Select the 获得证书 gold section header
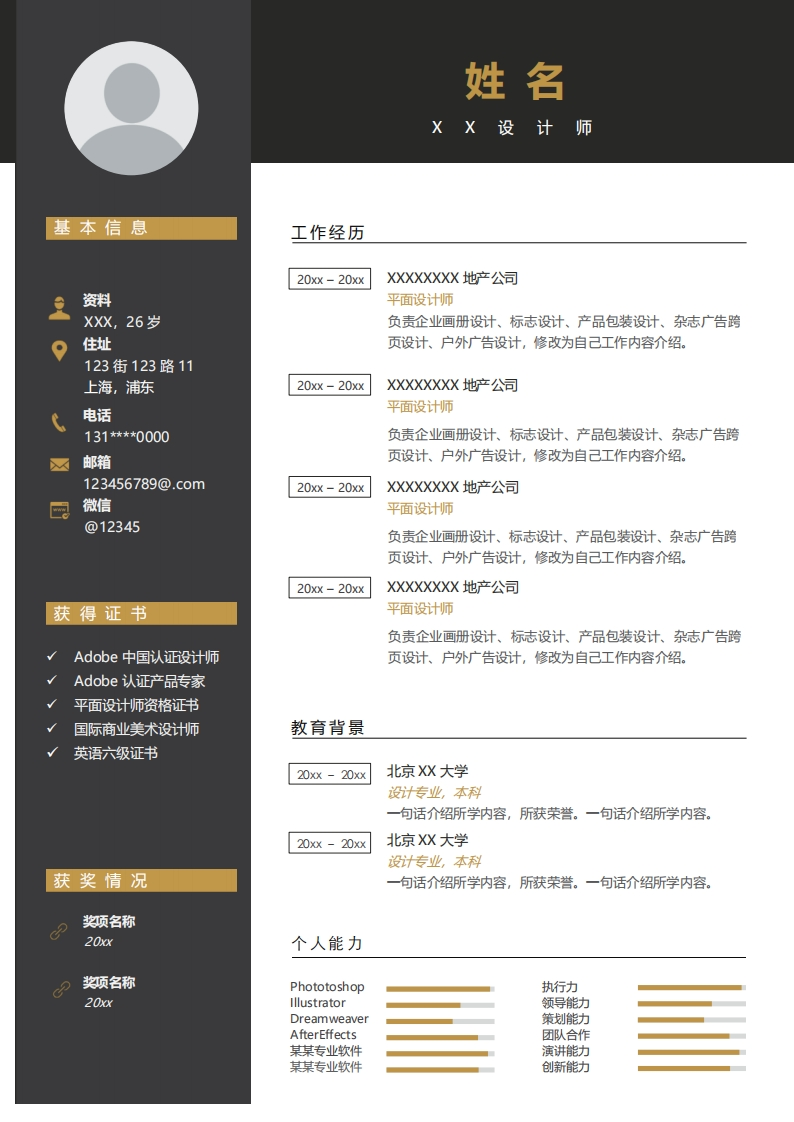This screenshot has width=794, height=1122. coord(141,613)
